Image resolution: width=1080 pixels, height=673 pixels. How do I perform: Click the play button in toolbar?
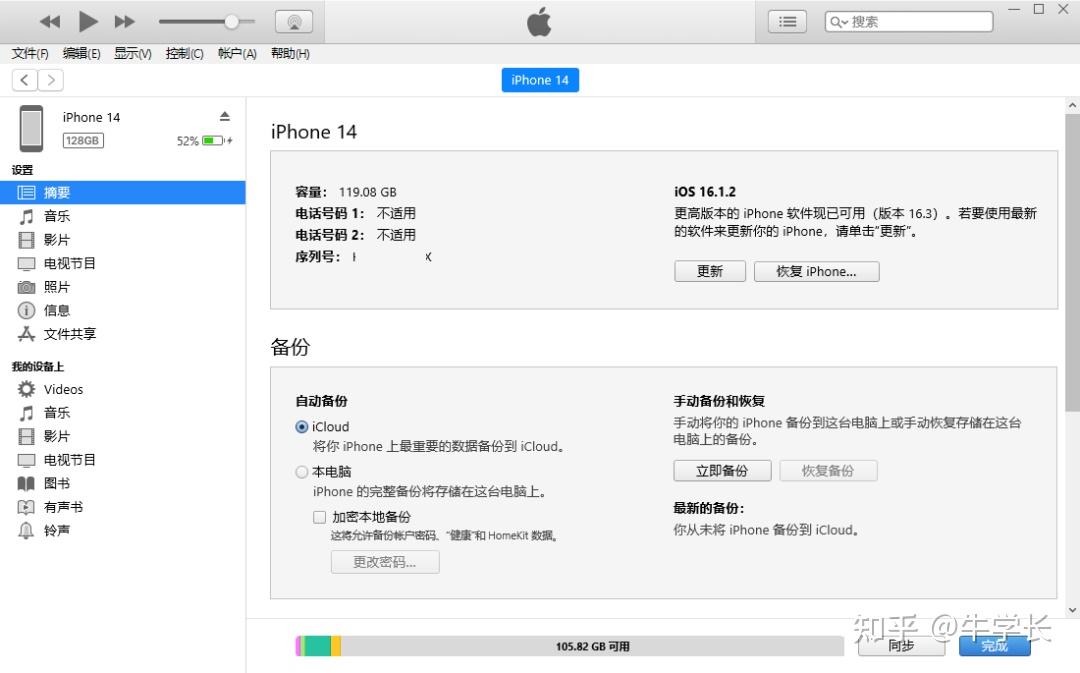(x=87, y=21)
